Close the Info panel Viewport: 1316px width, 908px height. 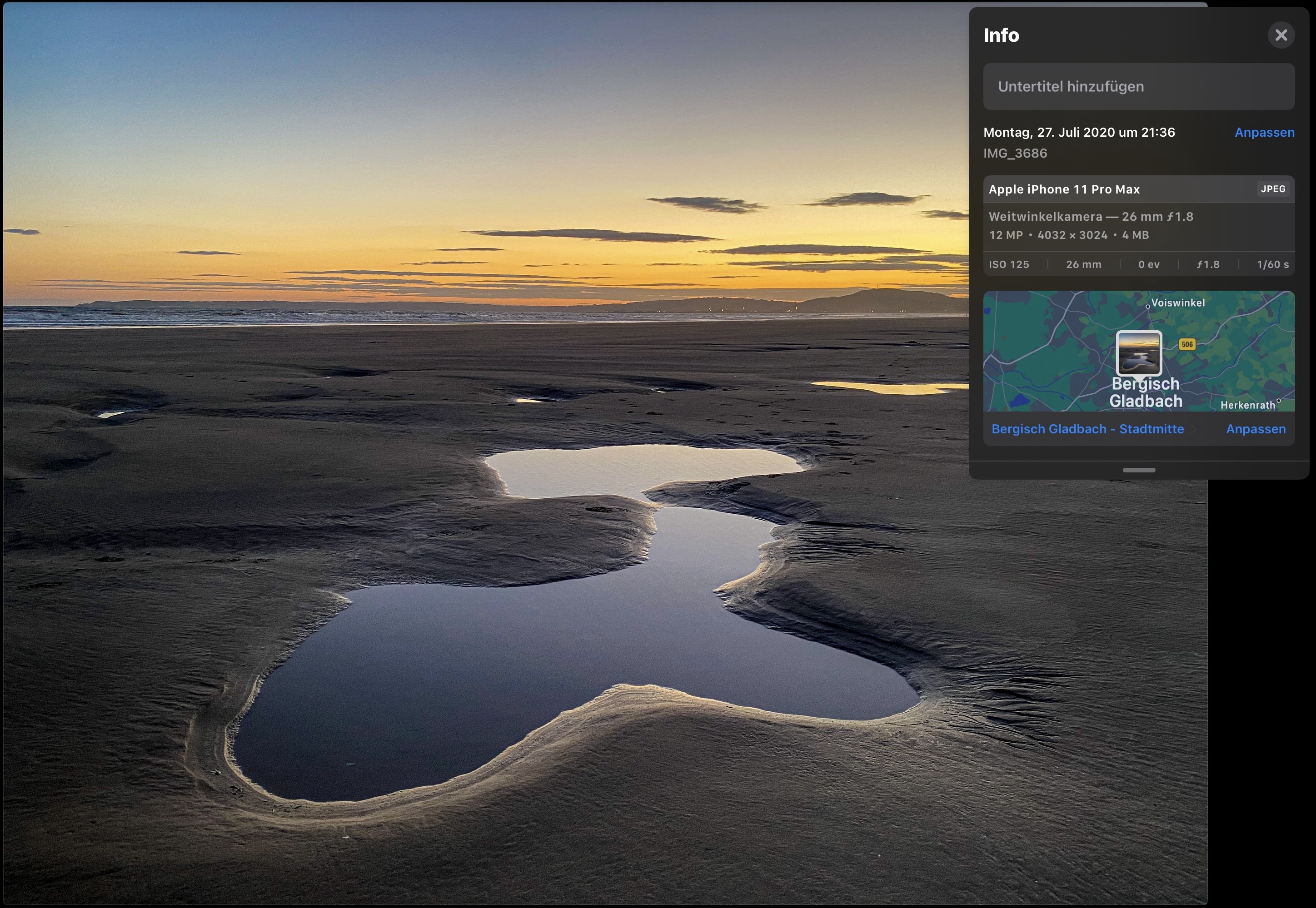(1281, 35)
